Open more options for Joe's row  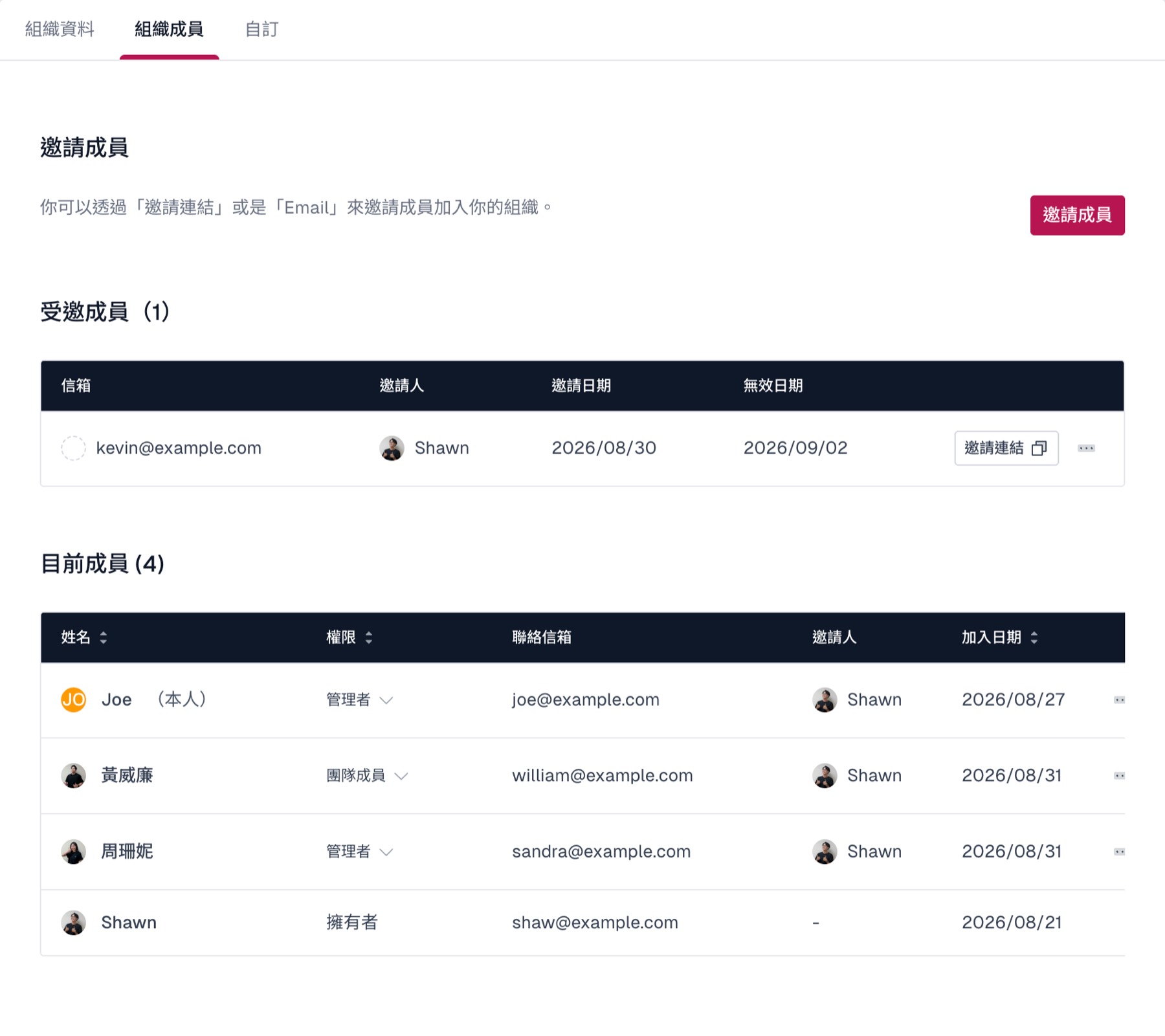[1119, 700]
